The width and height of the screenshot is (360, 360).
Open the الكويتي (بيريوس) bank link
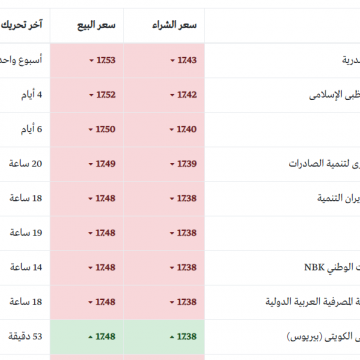[x=323, y=337]
